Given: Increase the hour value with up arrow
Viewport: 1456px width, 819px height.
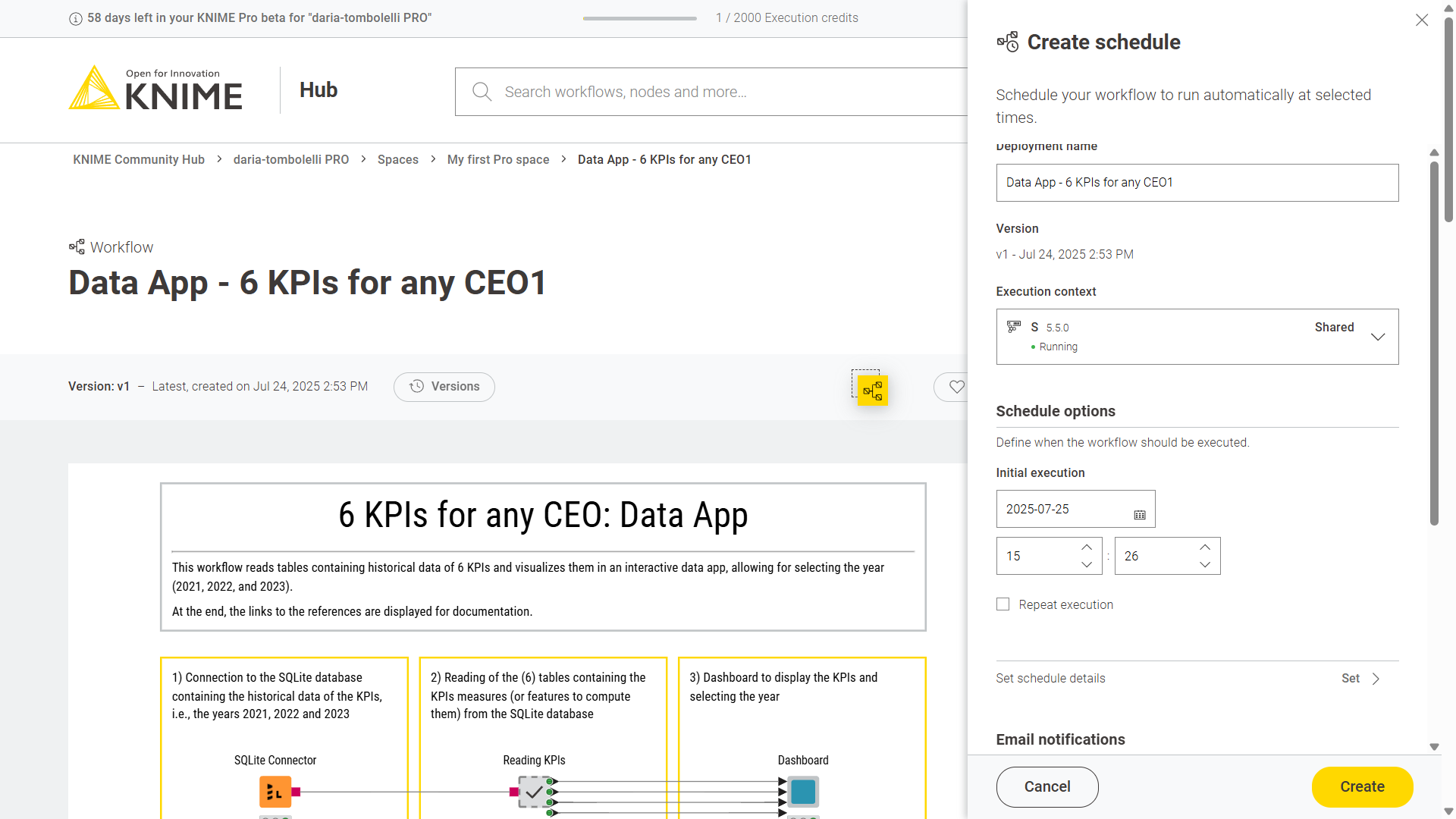Looking at the screenshot, I should [1086, 548].
